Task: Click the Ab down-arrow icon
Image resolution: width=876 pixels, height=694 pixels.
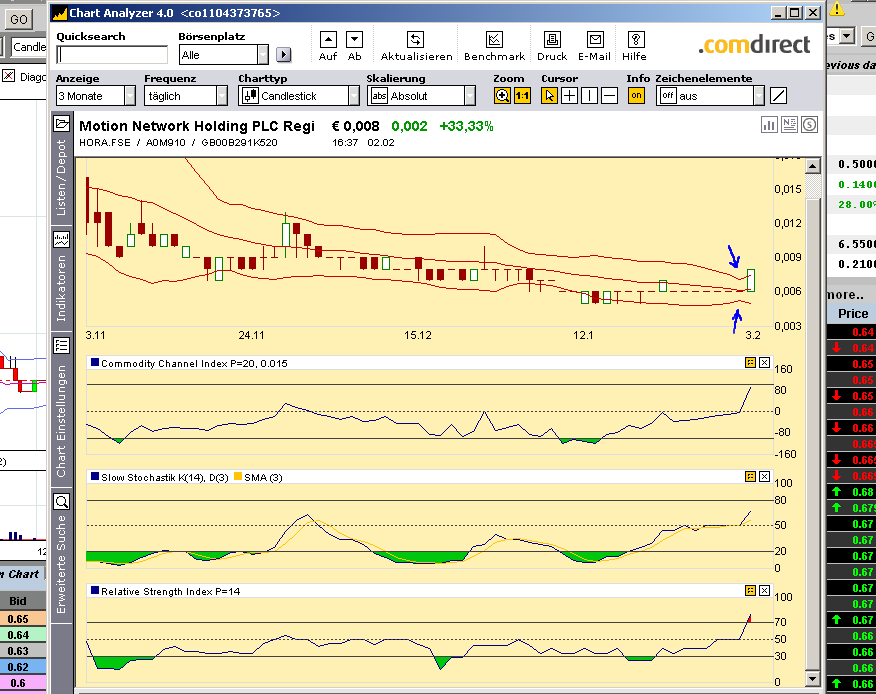Action: [x=354, y=40]
